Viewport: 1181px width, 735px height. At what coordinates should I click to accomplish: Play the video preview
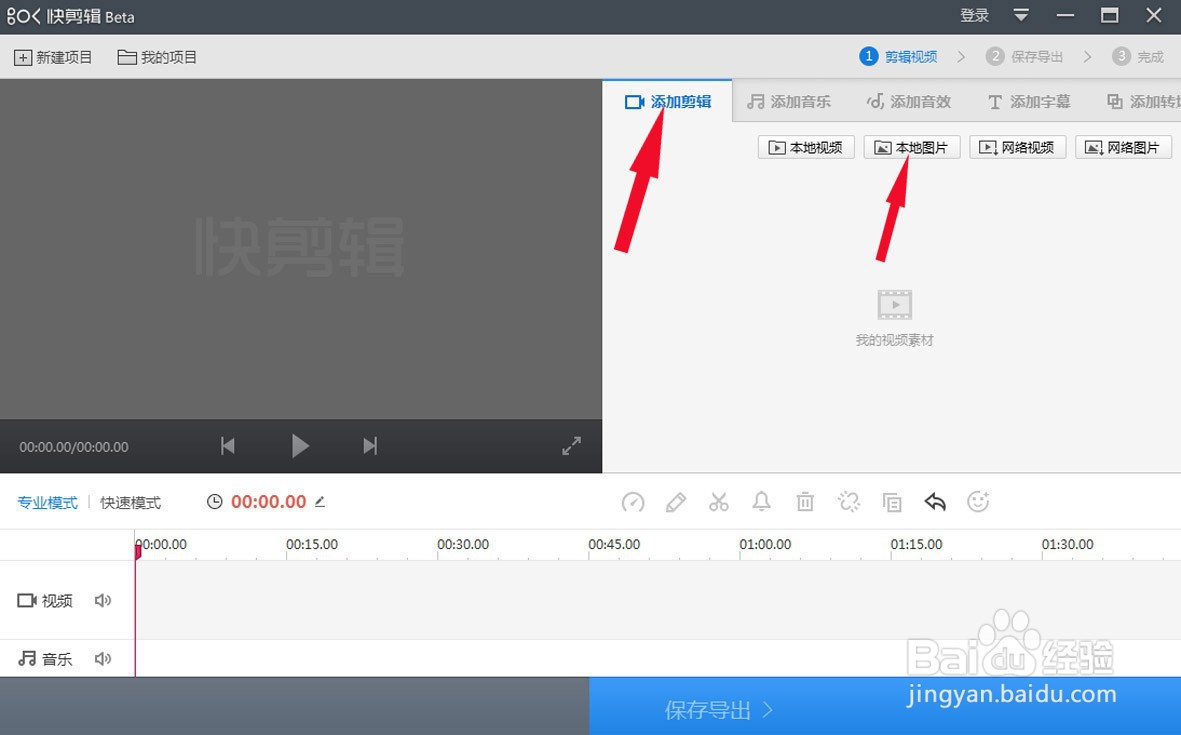point(300,446)
